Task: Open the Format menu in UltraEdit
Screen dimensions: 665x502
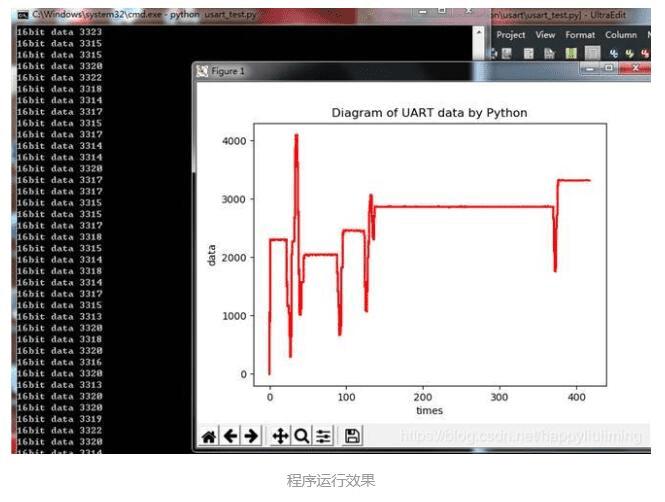Action: (580, 35)
